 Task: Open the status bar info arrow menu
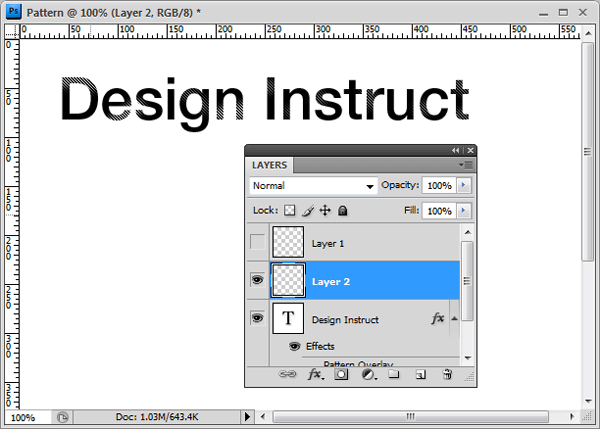[x=247, y=417]
